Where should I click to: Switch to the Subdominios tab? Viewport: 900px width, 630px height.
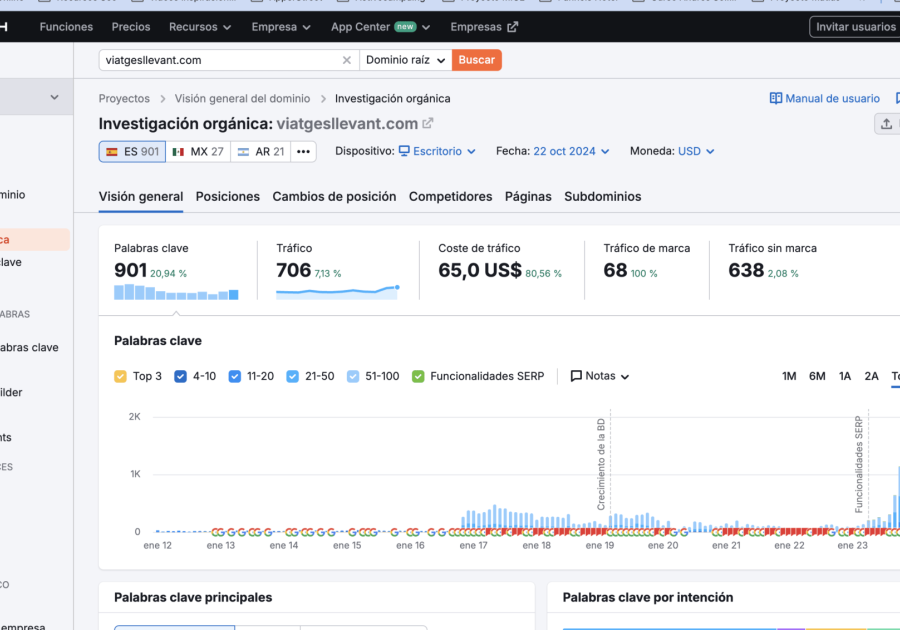click(x=603, y=196)
